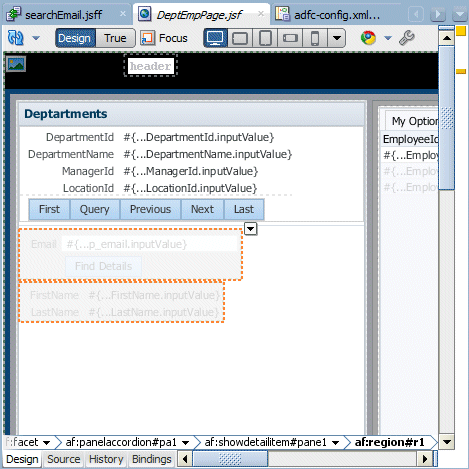Open the screen size dropdown
The image size is (469, 469).
[x=337, y=38]
